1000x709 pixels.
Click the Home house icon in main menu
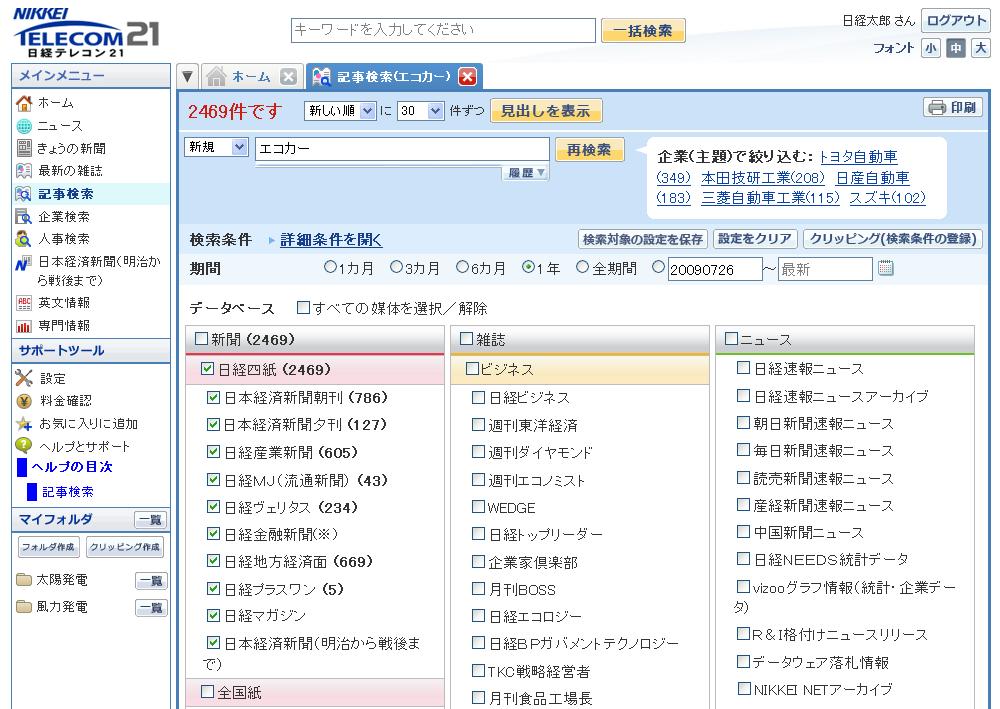(x=24, y=103)
